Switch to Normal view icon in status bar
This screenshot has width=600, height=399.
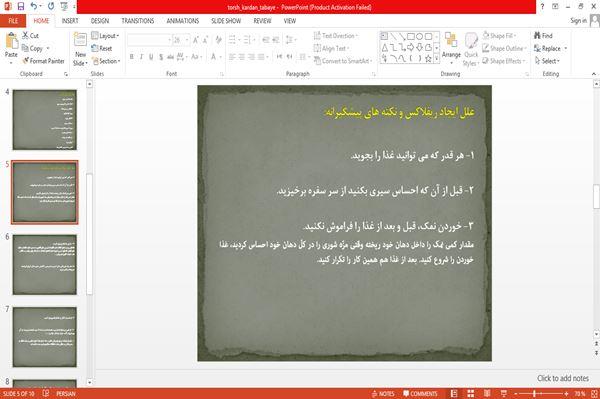tap(454, 394)
